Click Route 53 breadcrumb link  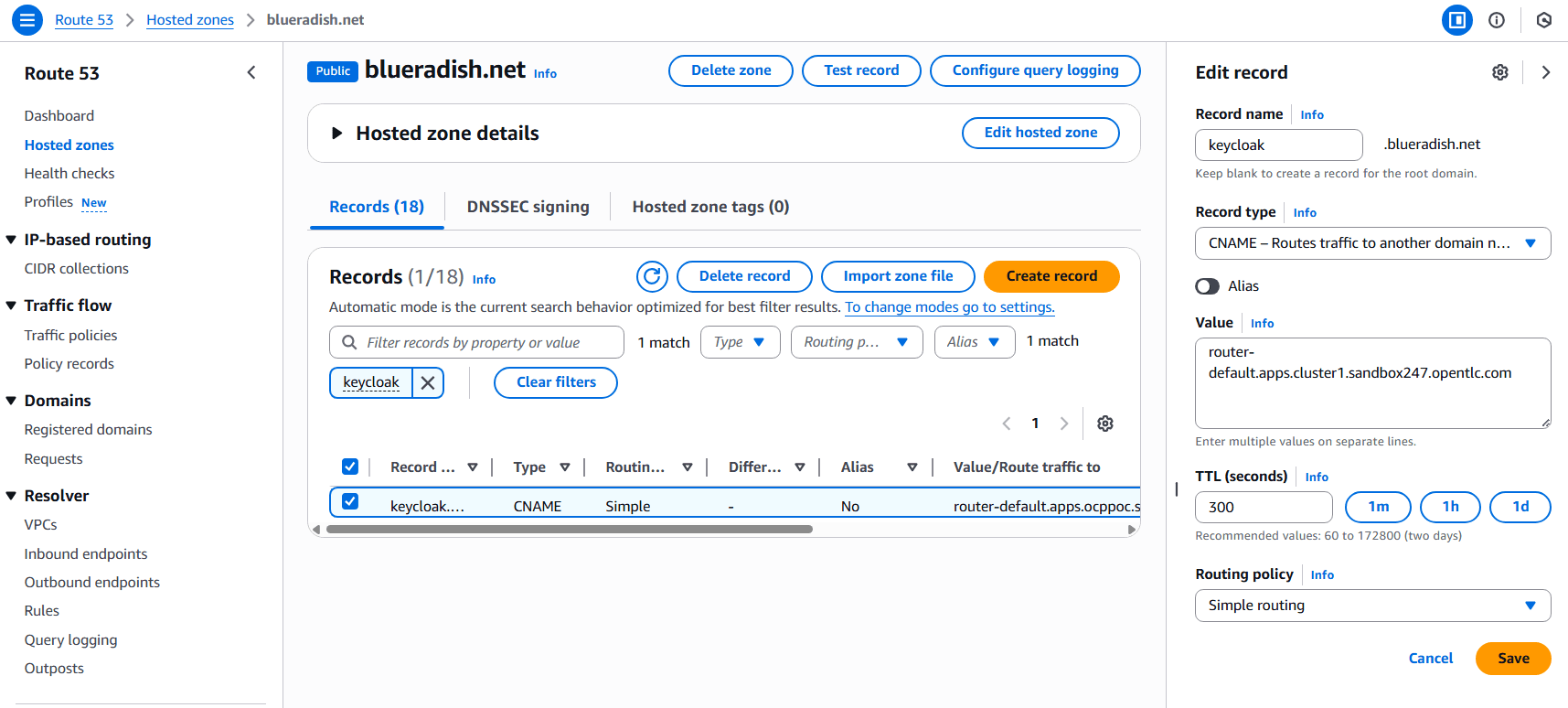point(84,20)
